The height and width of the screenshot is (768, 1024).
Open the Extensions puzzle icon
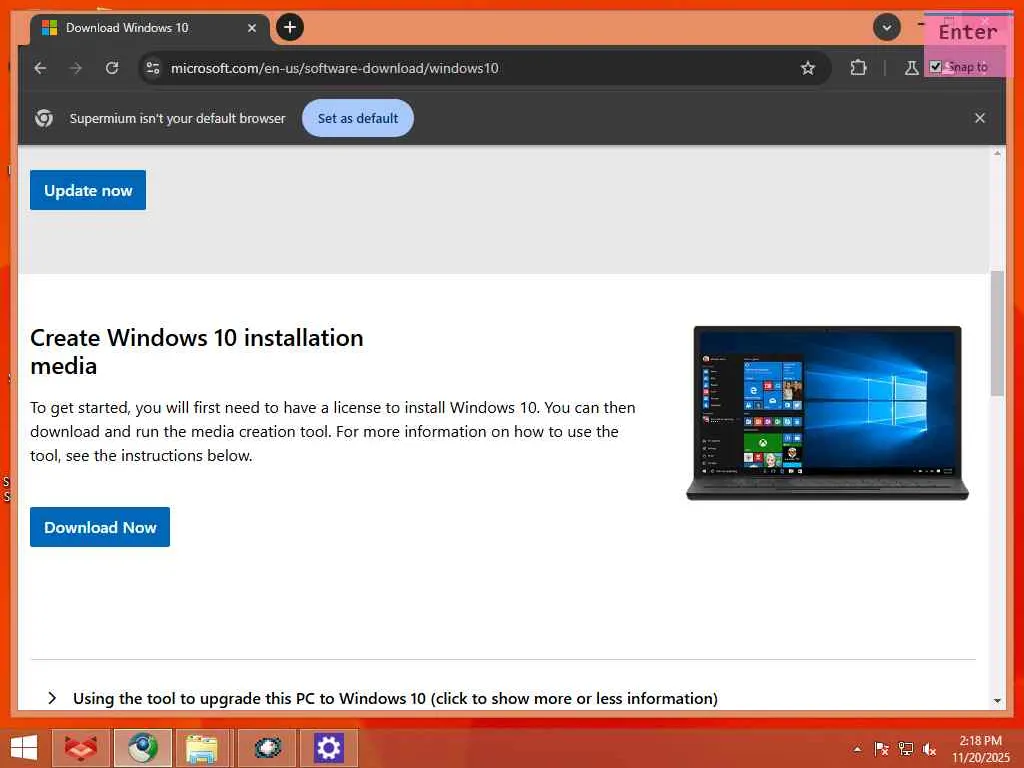(x=858, y=68)
